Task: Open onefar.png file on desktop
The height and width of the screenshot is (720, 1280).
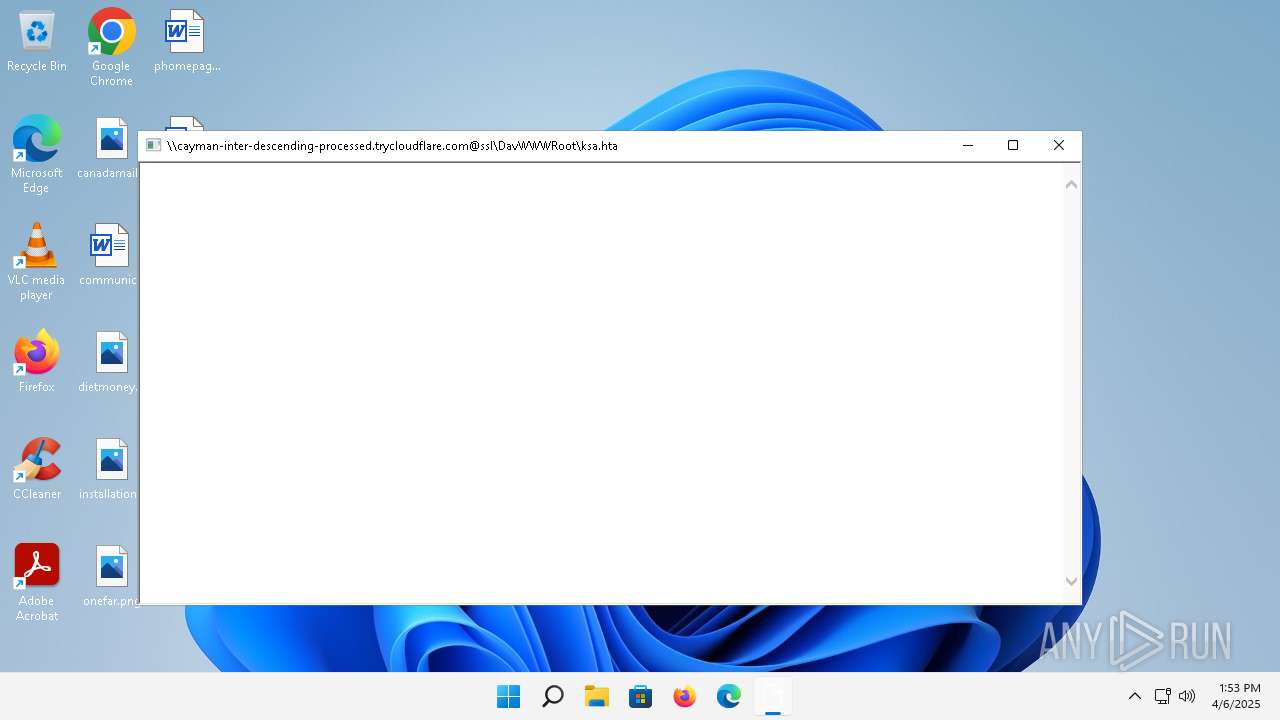Action: click(111, 576)
